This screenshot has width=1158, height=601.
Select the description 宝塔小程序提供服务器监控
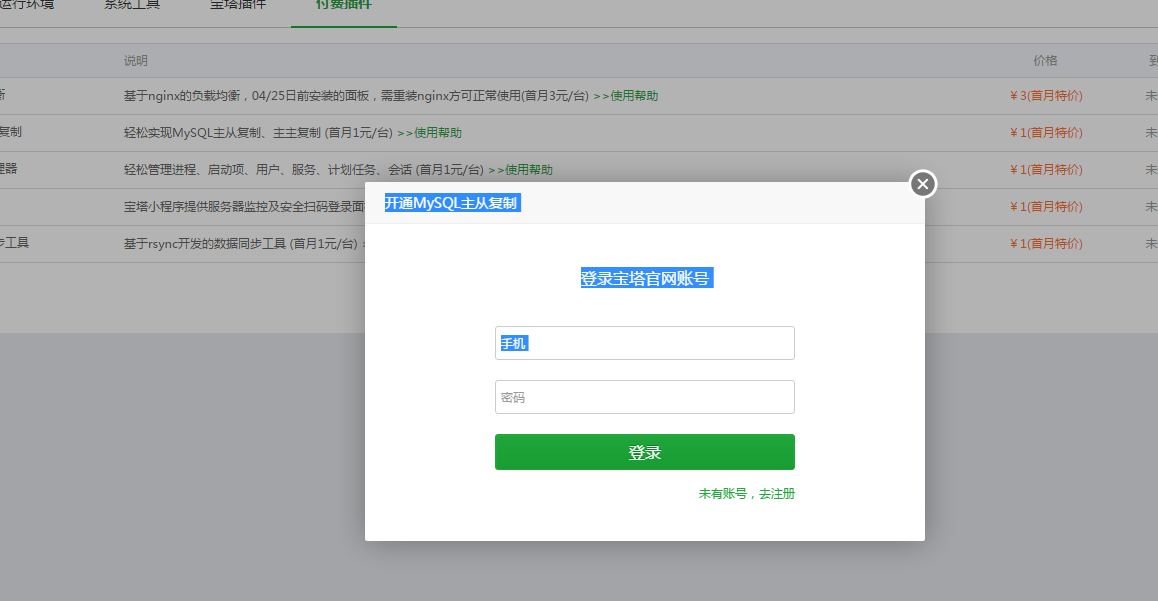point(244,207)
